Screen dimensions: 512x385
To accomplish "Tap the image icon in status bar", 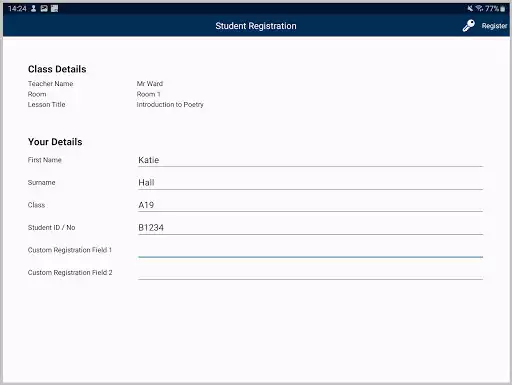I will pos(44,8).
